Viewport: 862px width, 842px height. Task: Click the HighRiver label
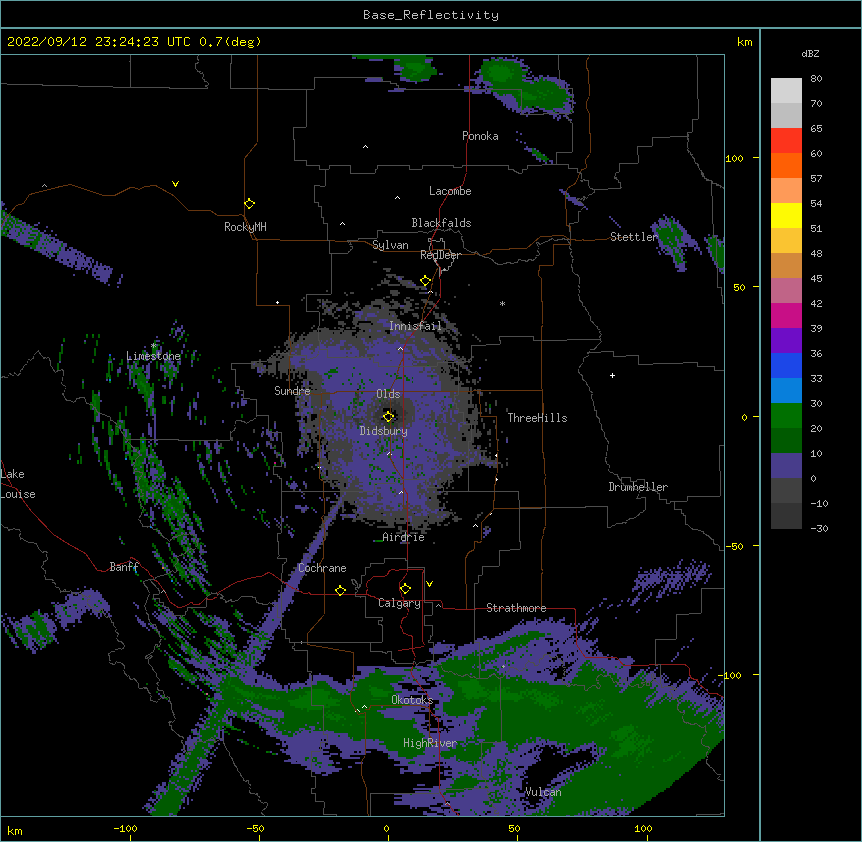430,743
